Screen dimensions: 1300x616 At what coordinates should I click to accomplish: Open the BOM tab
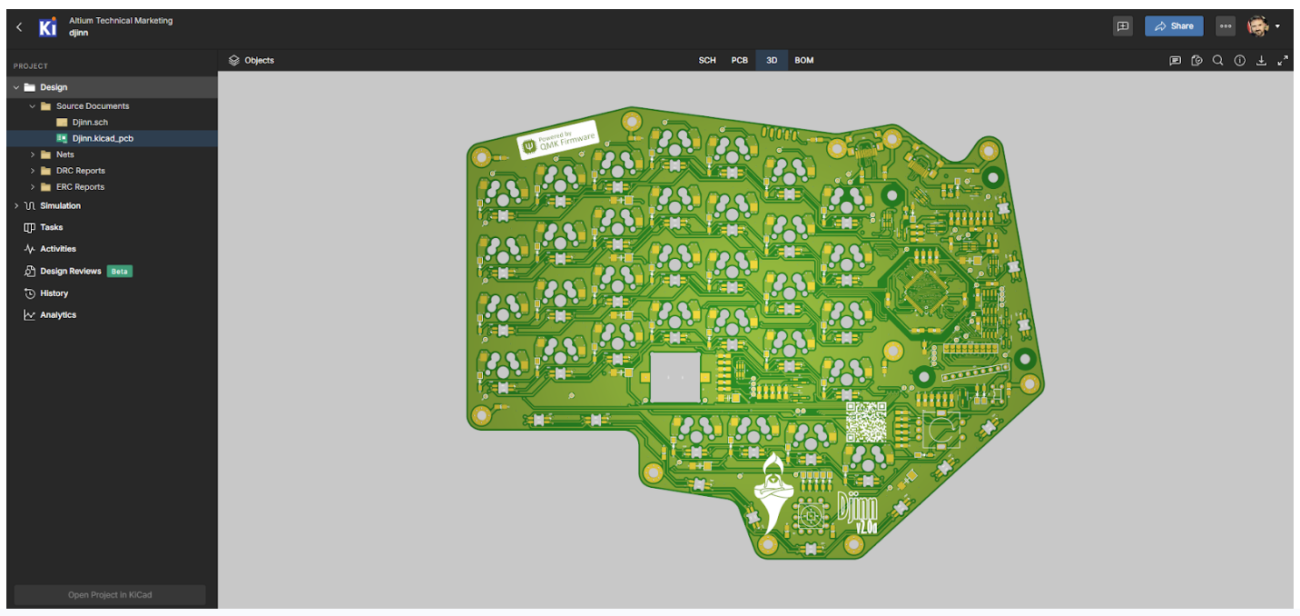pos(803,60)
